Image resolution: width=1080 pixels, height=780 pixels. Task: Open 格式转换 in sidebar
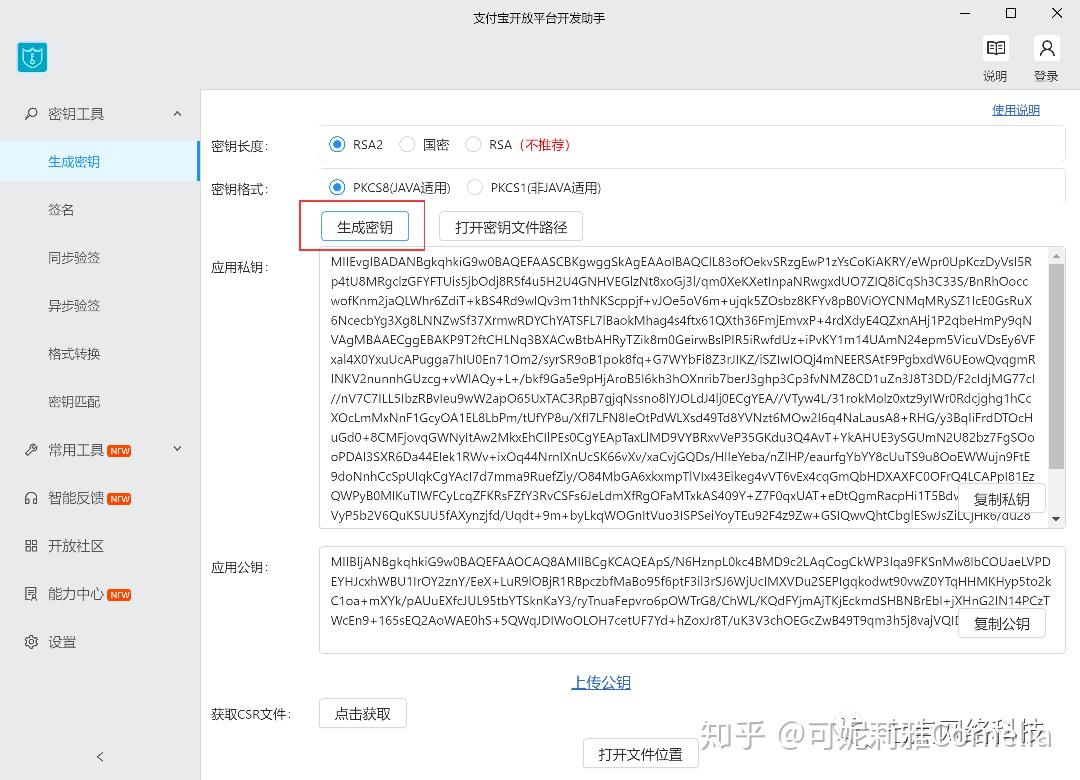click(x=74, y=354)
